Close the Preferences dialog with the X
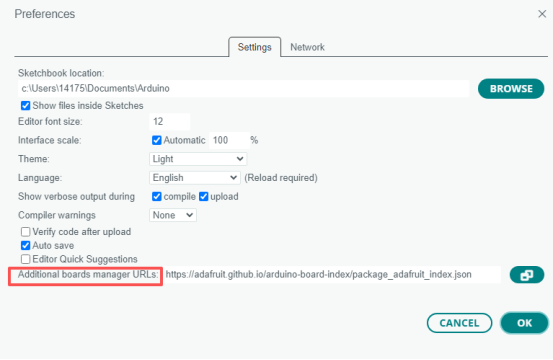553x360 pixels. point(542,14)
